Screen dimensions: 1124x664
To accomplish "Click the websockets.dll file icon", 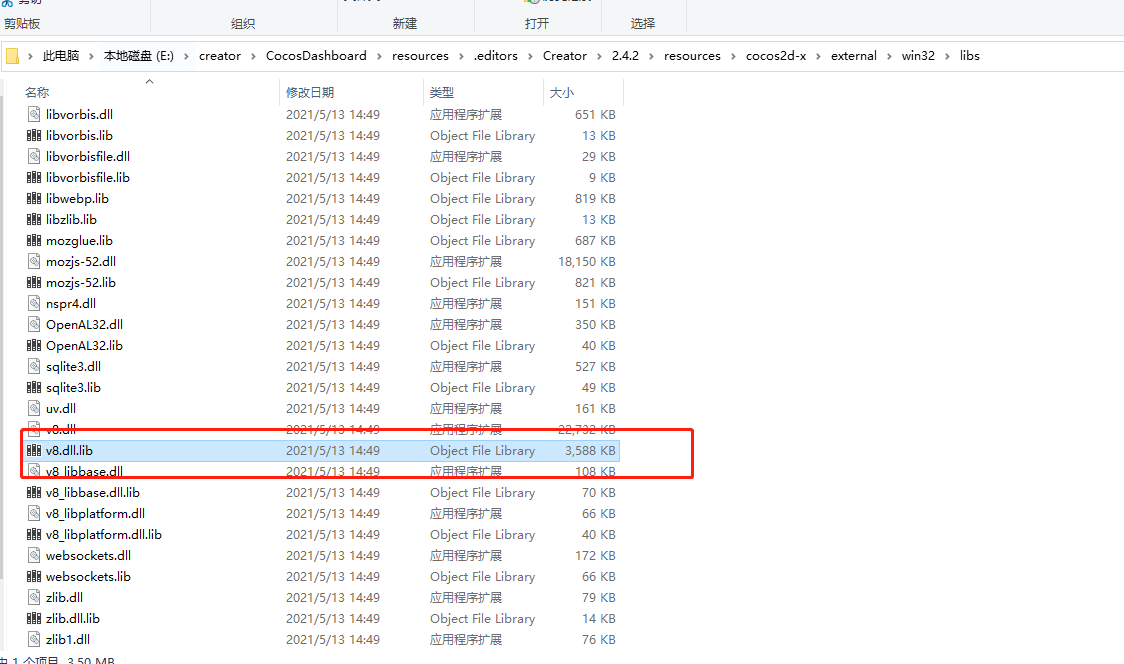I will point(34,555).
